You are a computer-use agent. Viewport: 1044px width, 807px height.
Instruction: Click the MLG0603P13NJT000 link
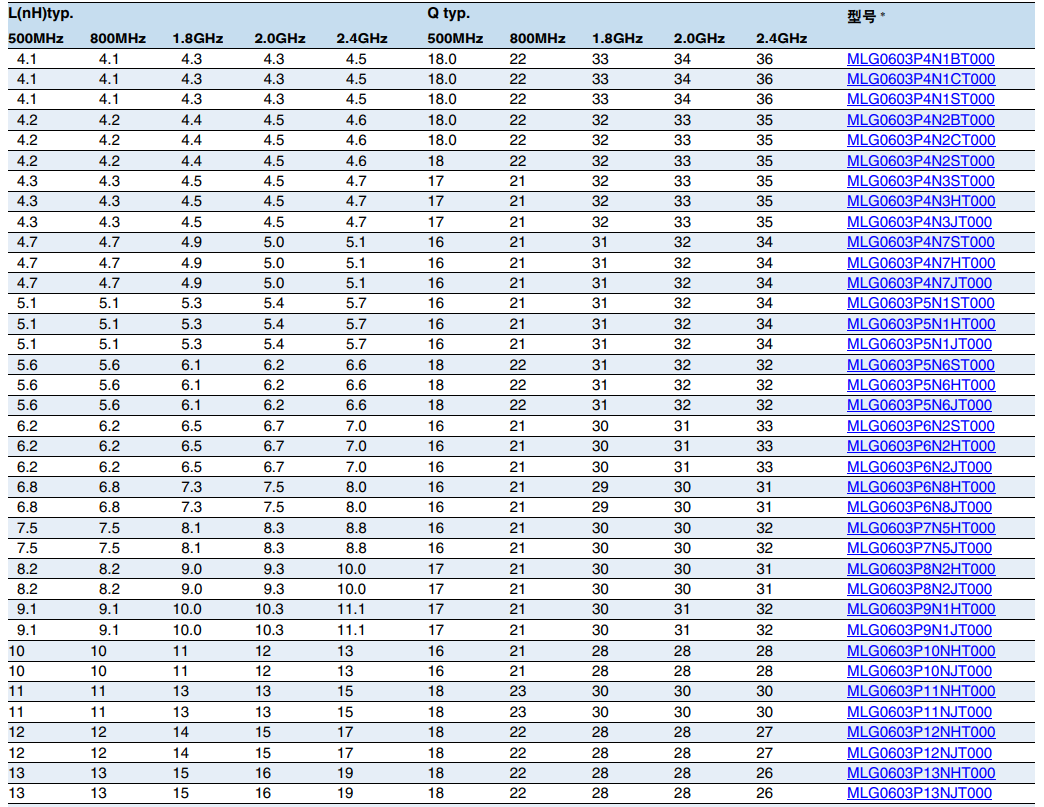coord(919,793)
